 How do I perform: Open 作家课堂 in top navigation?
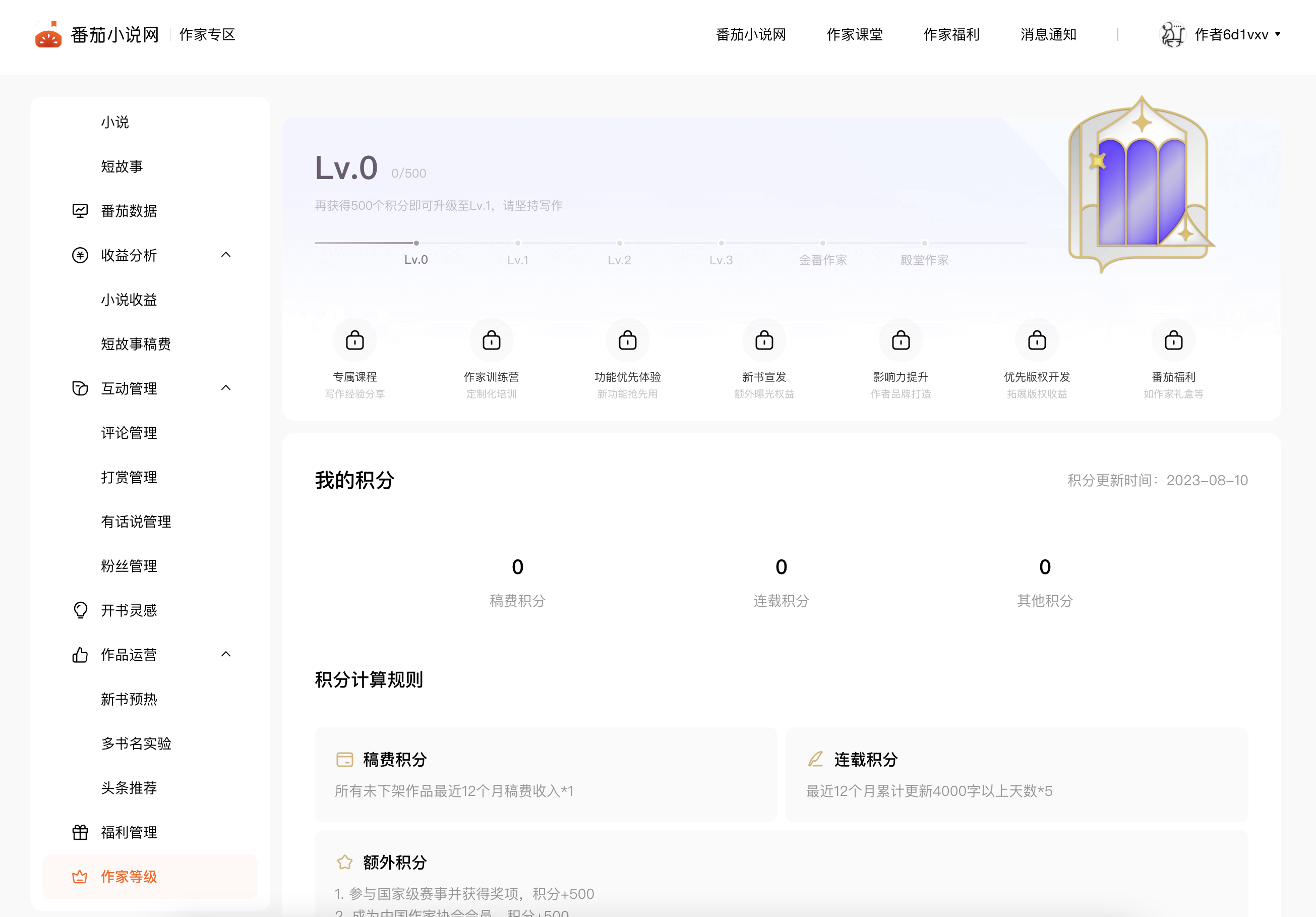[x=854, y=34]
